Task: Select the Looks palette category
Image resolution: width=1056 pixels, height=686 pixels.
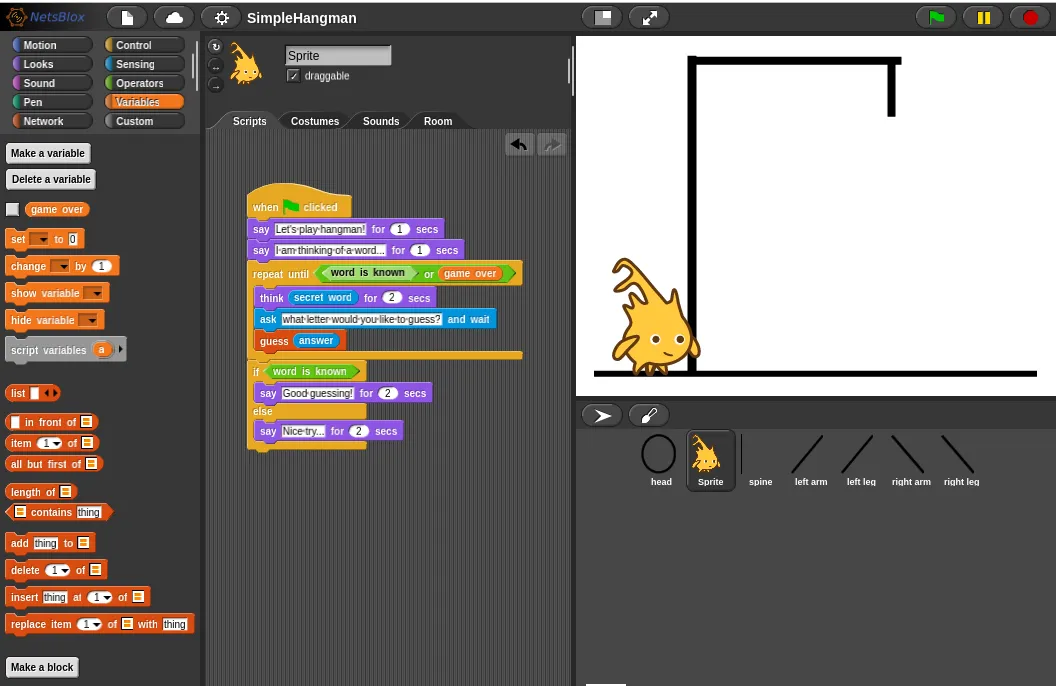Action: [53, 64]
